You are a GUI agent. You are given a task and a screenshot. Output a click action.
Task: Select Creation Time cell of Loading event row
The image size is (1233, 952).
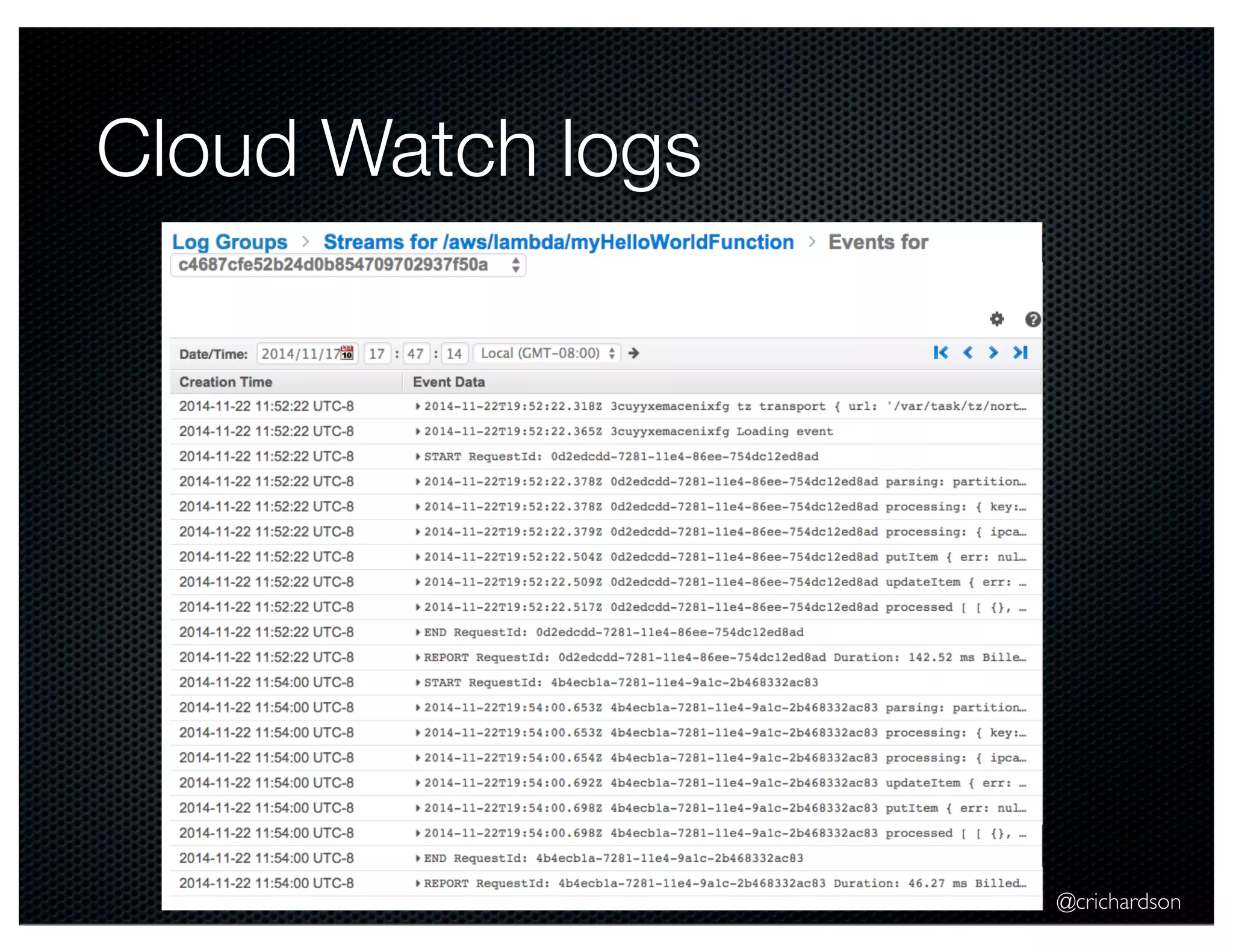[267, 431]
